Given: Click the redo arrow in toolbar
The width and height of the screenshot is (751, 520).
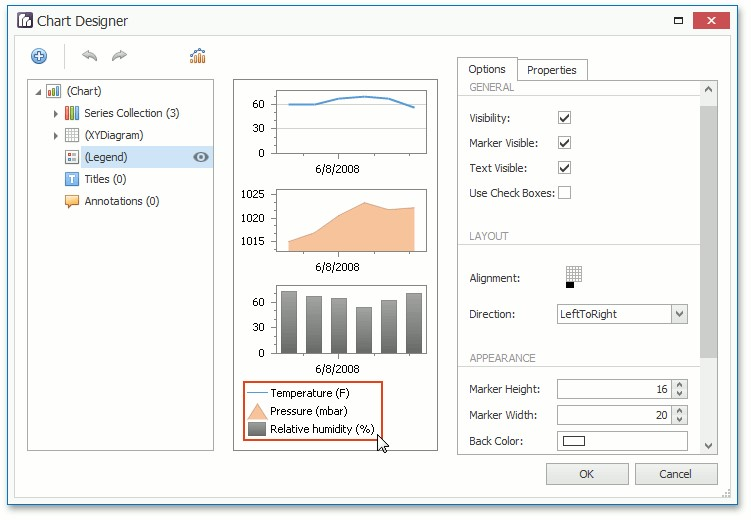Looking at the screenshot, I should [x=119, y=56].
